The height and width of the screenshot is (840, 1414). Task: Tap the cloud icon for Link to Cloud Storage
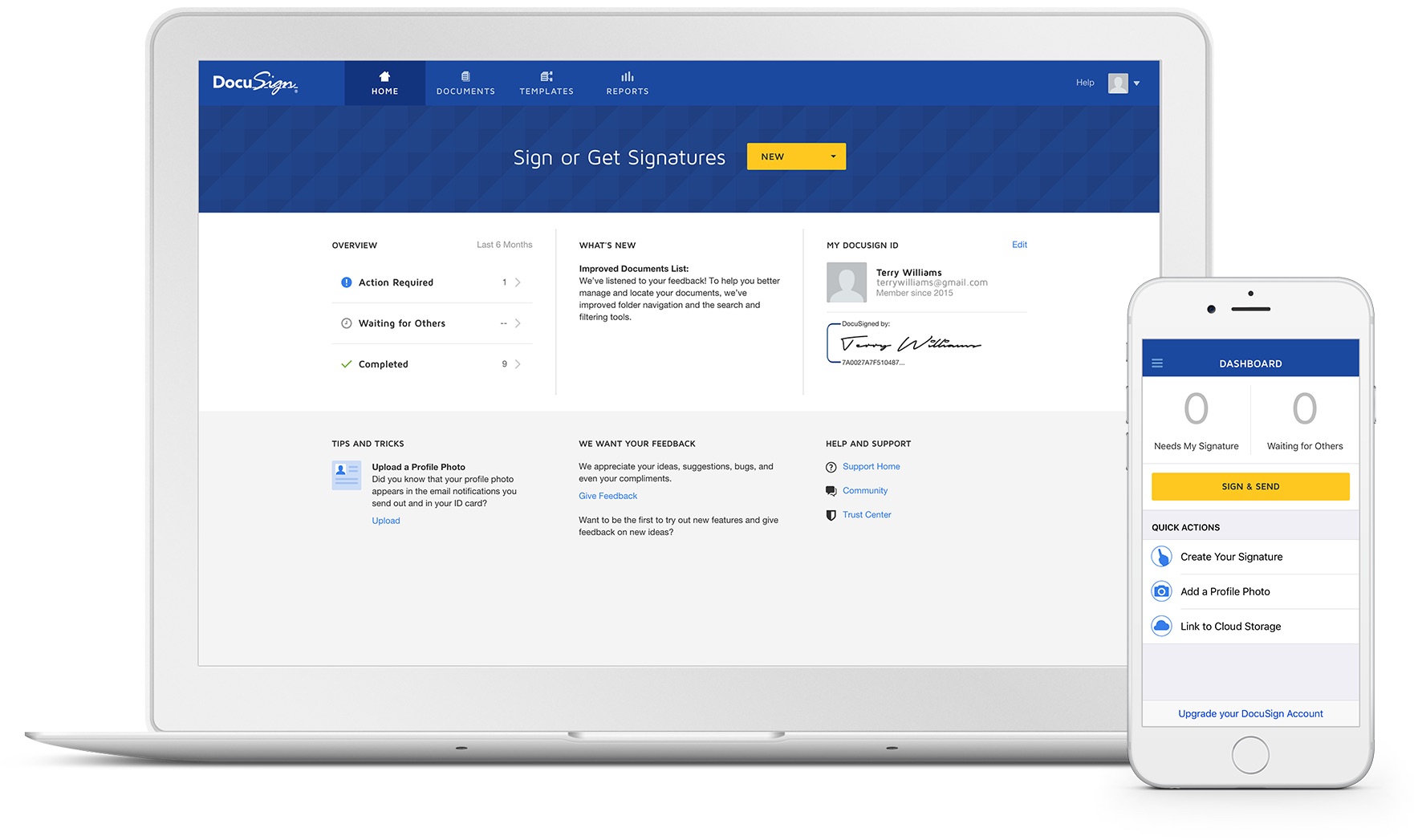(x=1161, y=627)
